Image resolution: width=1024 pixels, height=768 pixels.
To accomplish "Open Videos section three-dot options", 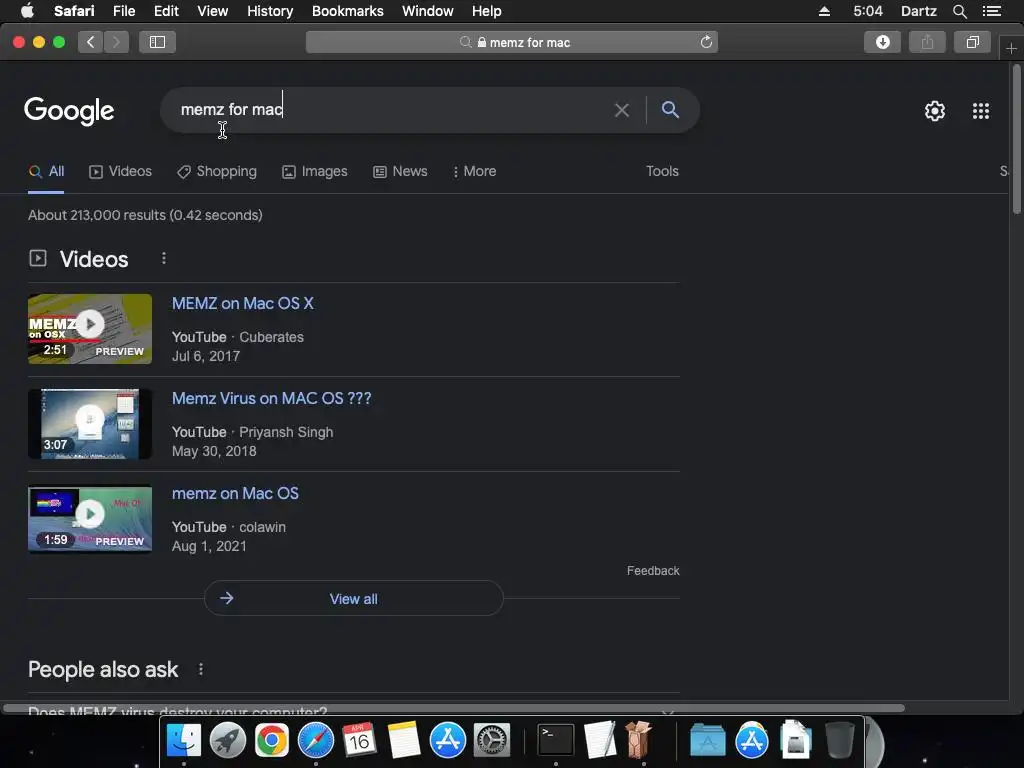I will click(164, 259).
